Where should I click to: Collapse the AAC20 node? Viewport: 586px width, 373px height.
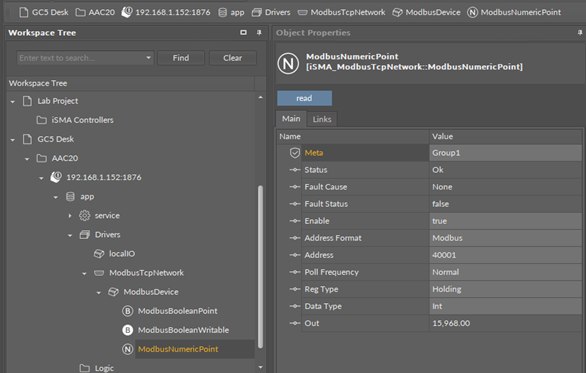pyautogui.click(x=27, y=158)
